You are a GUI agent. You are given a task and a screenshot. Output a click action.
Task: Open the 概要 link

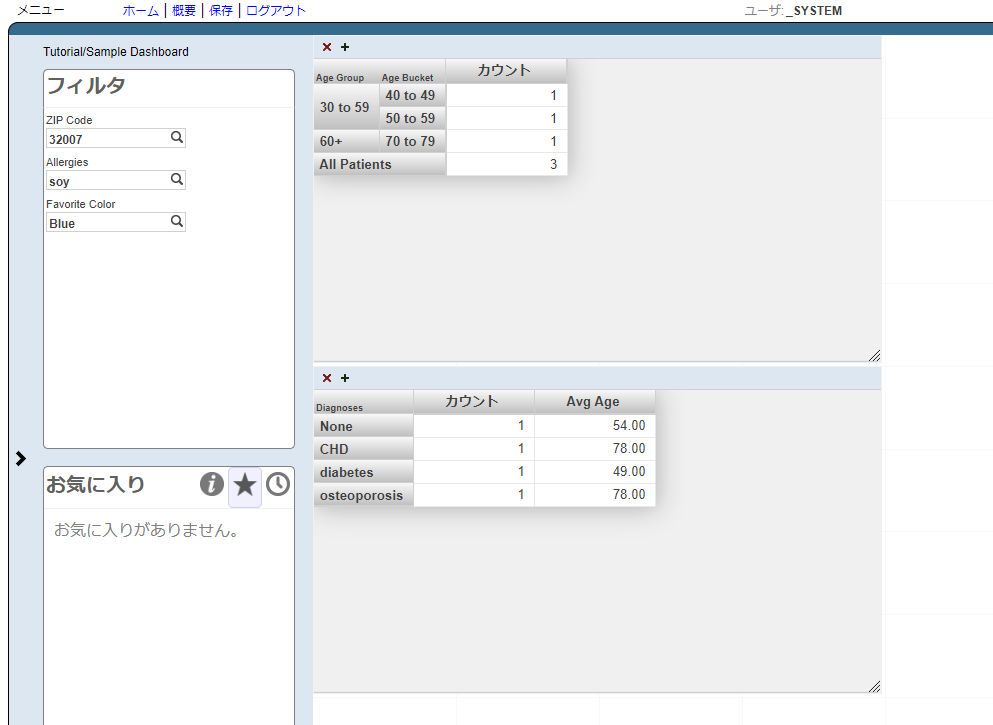tap(184, 11)
